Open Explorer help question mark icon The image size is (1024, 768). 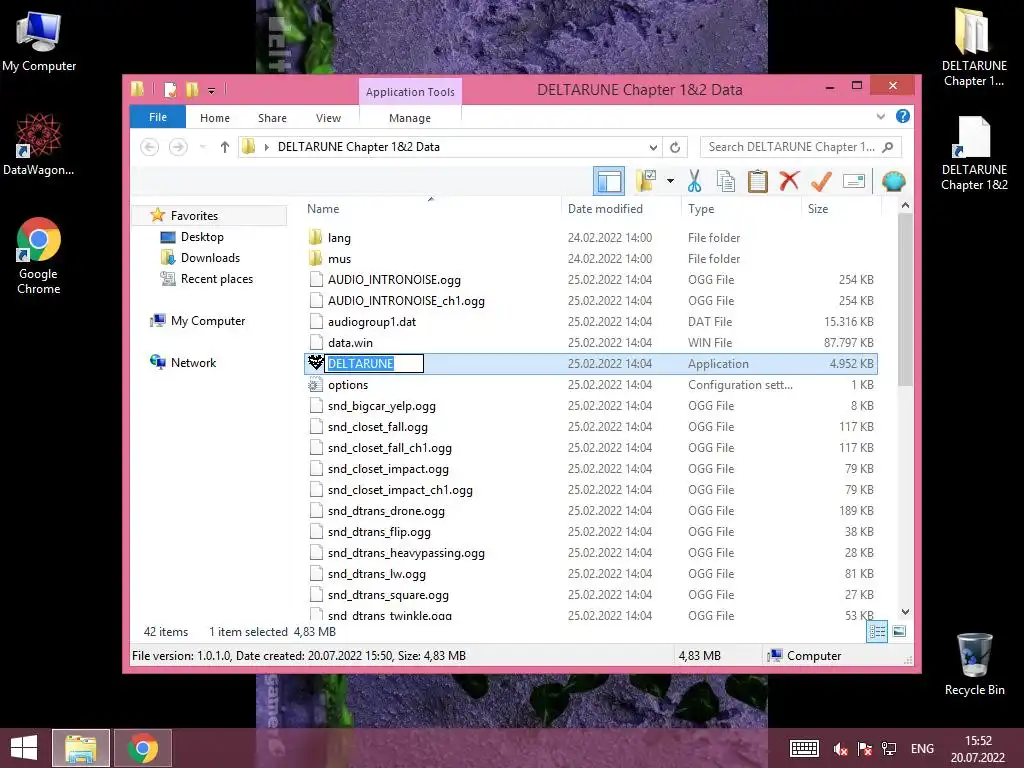click(903, 116)
